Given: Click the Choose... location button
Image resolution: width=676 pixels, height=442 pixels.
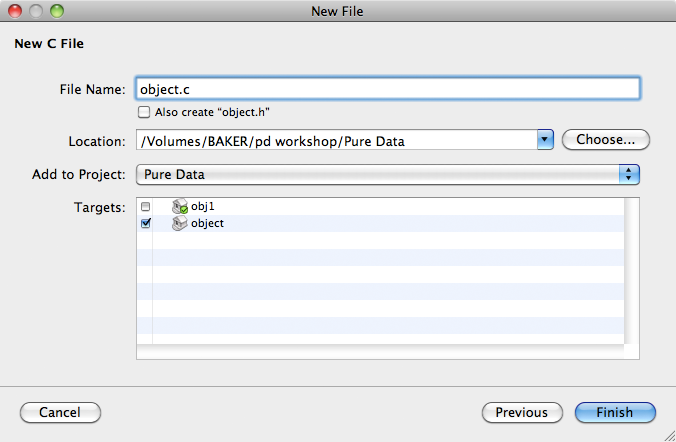Looking at the screenshot, I should [606, 140].
